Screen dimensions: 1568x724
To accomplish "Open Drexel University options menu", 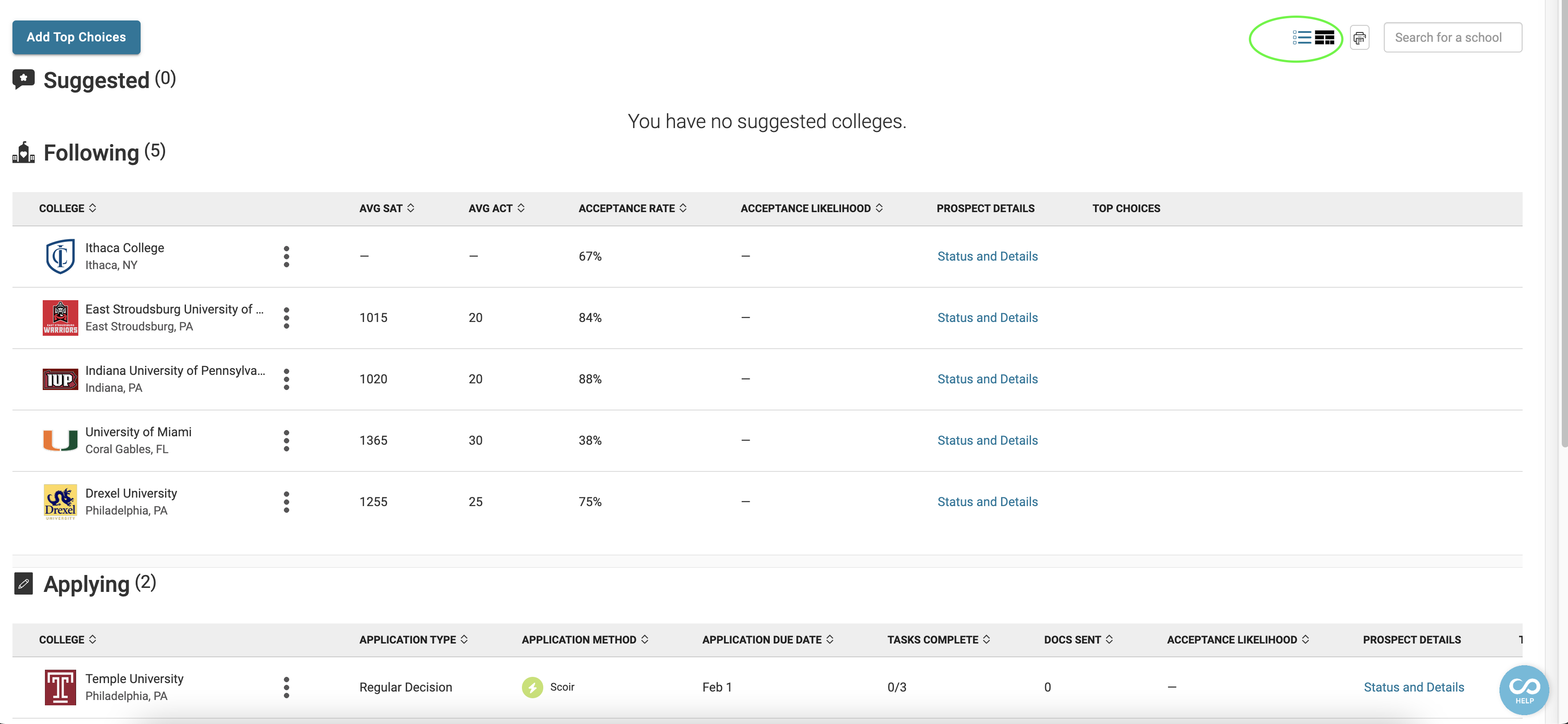I will 286,503.
